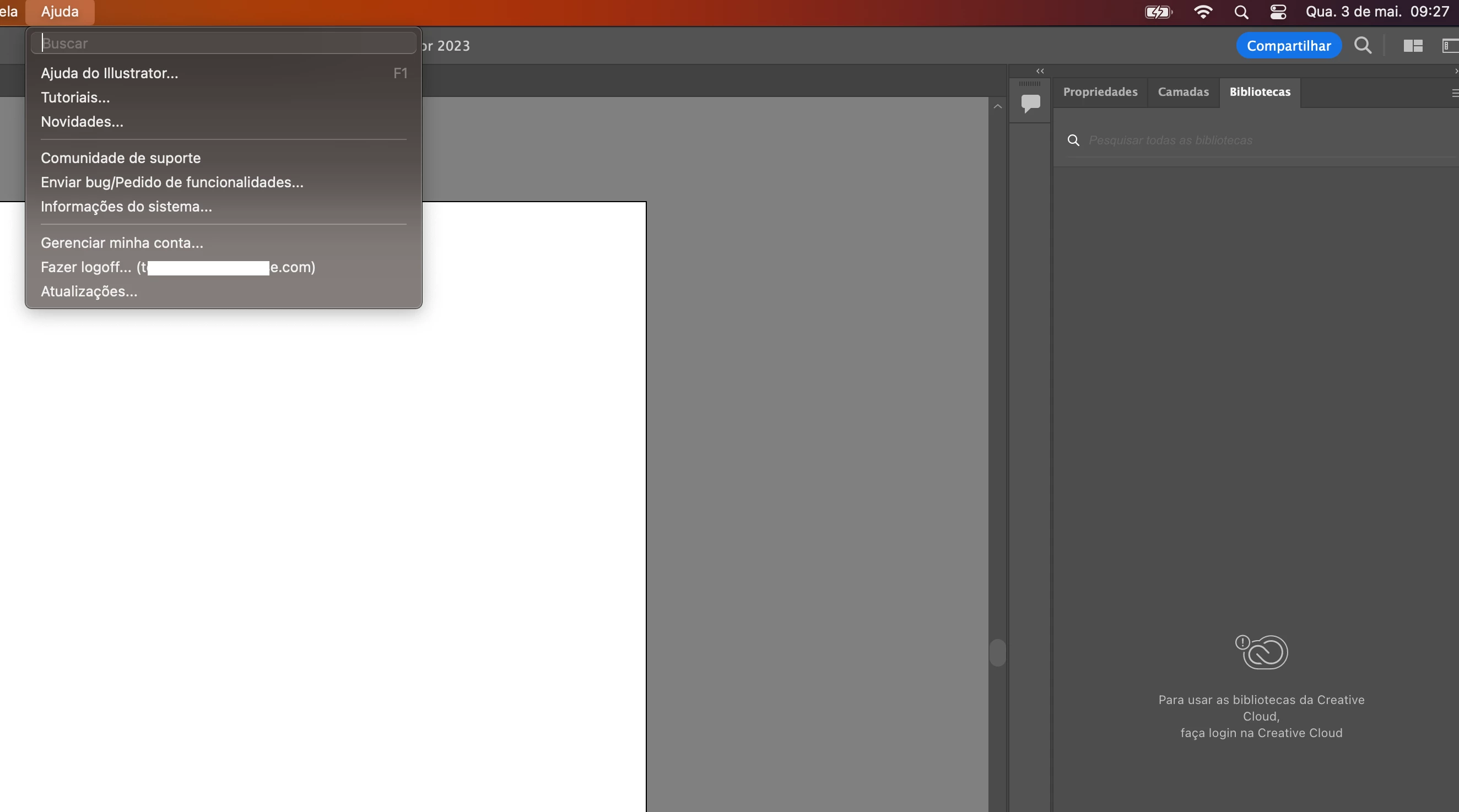Click the libraries search magnifier icon
This screenshot has width=1459, height=812.
1073,140
